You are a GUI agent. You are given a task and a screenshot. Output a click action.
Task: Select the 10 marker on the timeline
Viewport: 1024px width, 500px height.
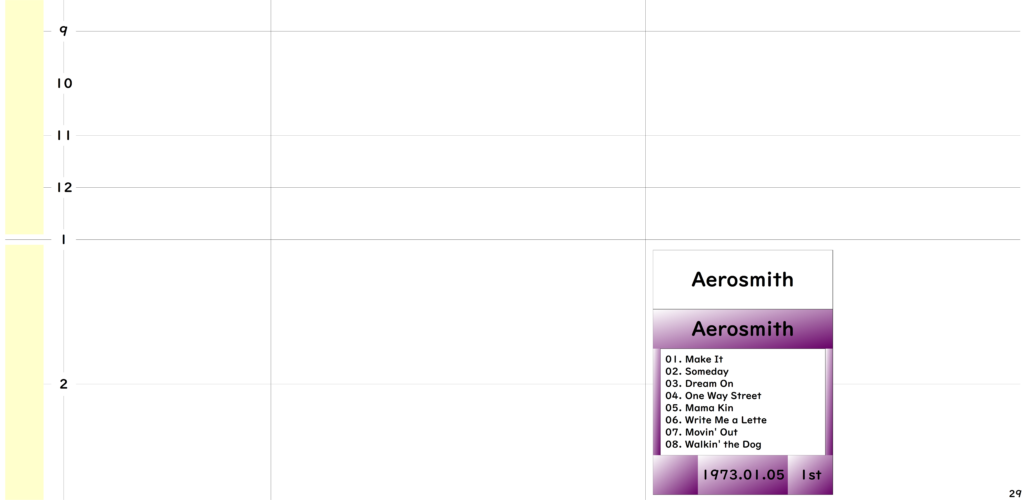64,83
